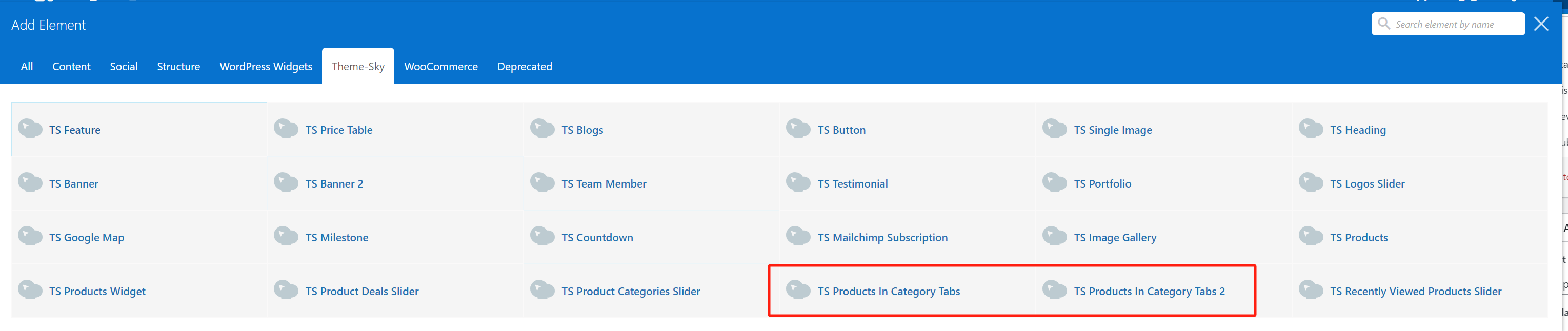Click the TS Portfolio element icon
Image resolution: width=1568 pixels, height=331 pixels.
[x=1055, y=182]
